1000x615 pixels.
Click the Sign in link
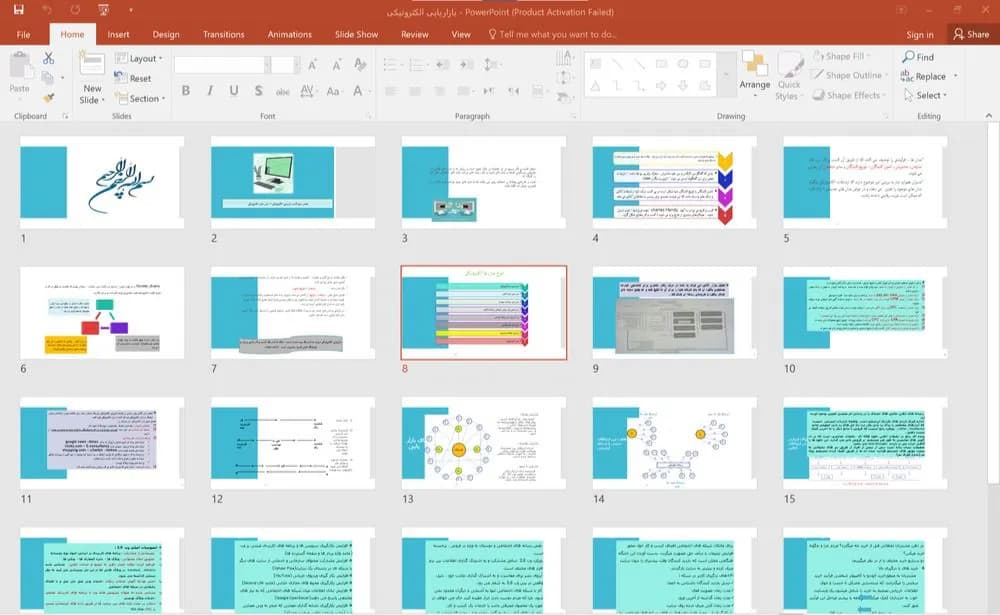(x=920, y=34)
